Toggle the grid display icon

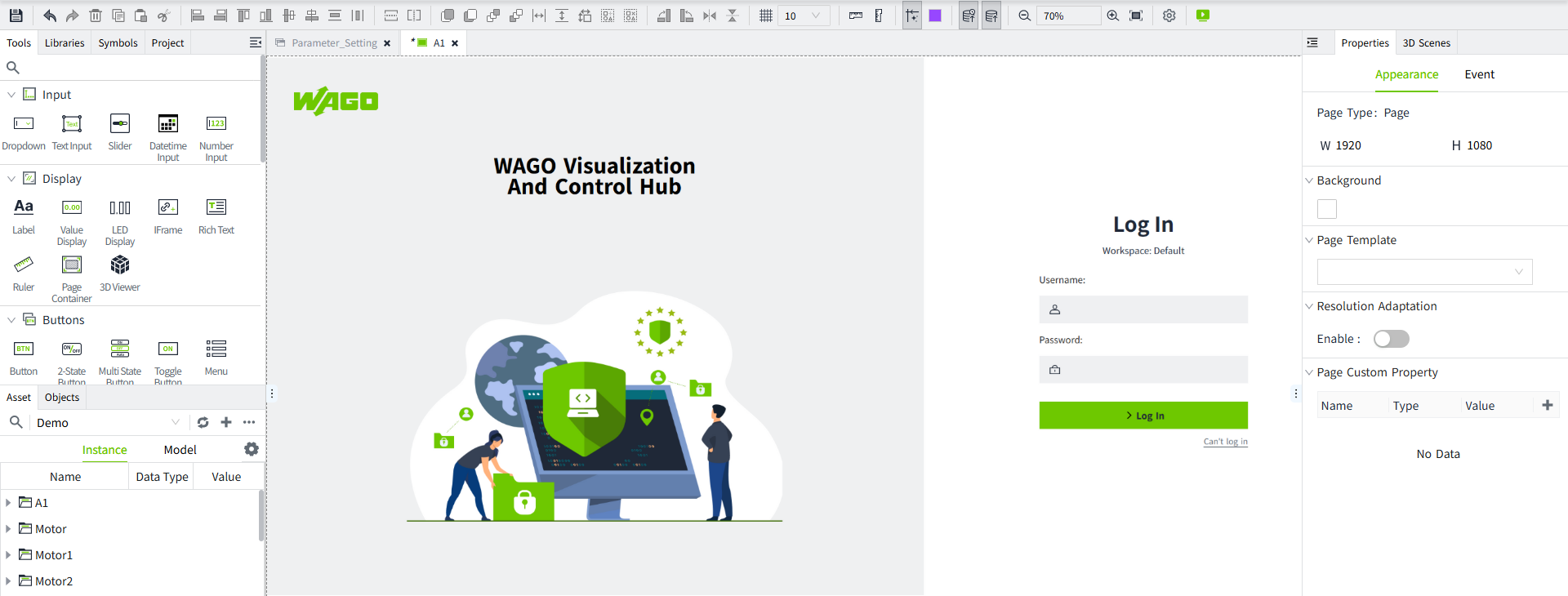point(765,16)
